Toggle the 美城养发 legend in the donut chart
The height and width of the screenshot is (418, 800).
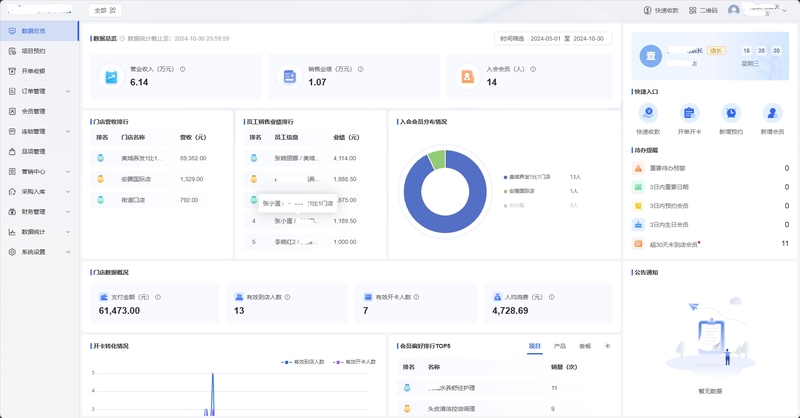(x=527, y=177)
